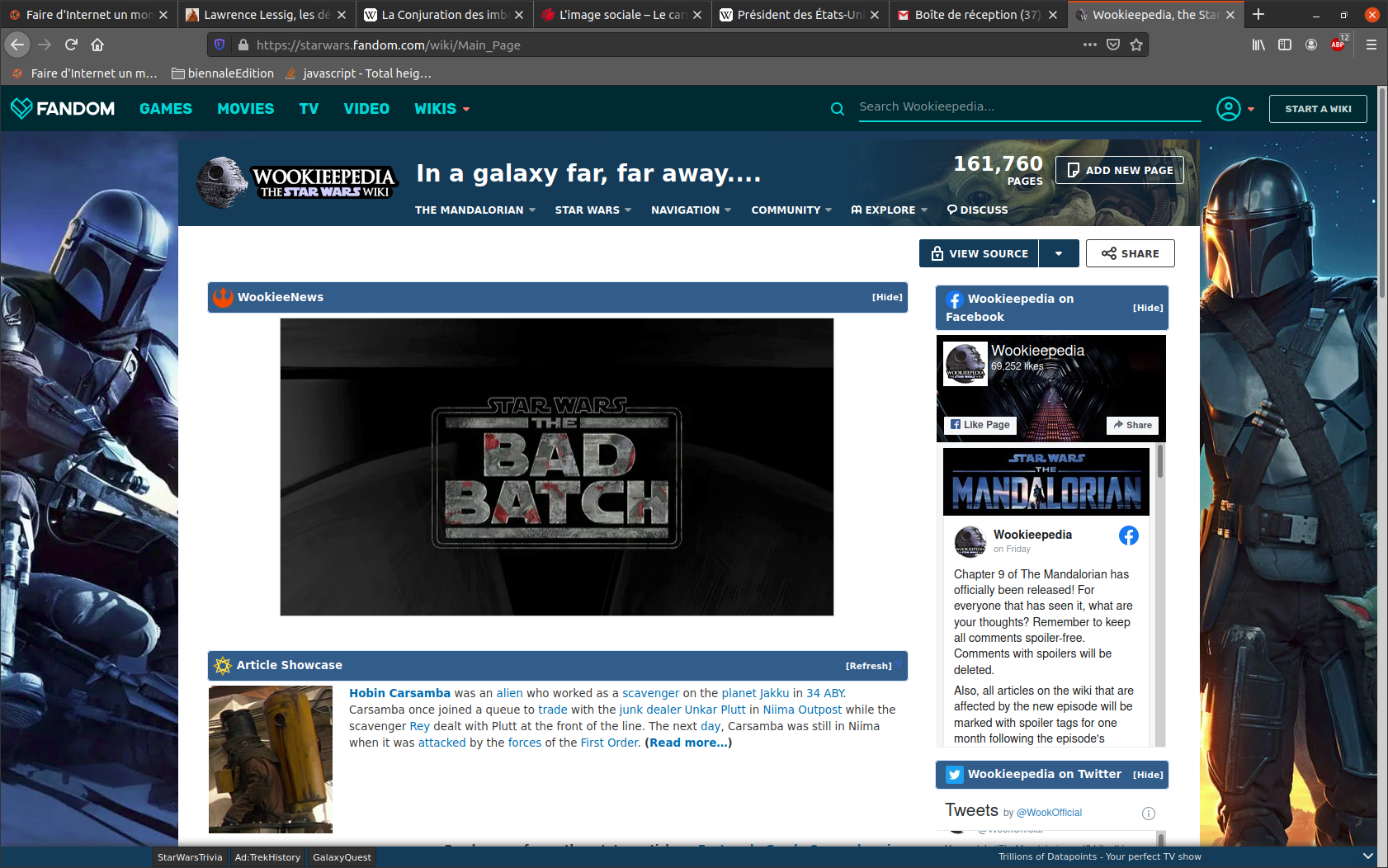Viewport: 1388px width, 868px height.
Task: Switch to 'La Conjuration des imb' tab
Action: point(444,15)
